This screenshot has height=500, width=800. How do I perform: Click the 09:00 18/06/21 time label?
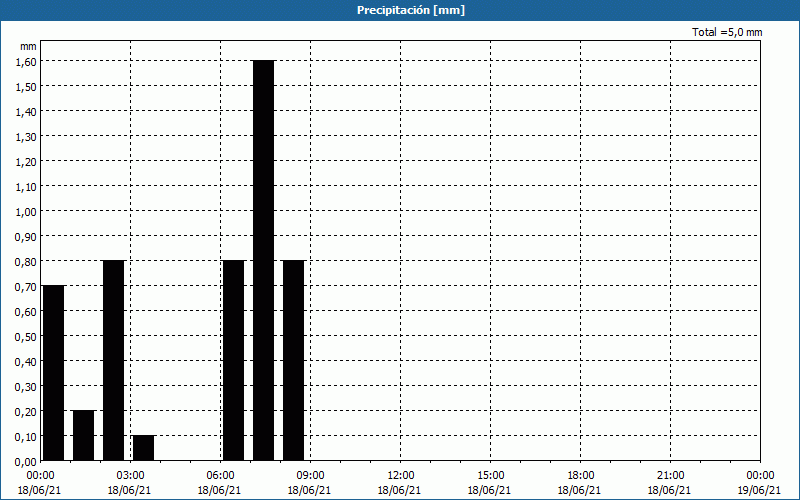coord(310,483)
